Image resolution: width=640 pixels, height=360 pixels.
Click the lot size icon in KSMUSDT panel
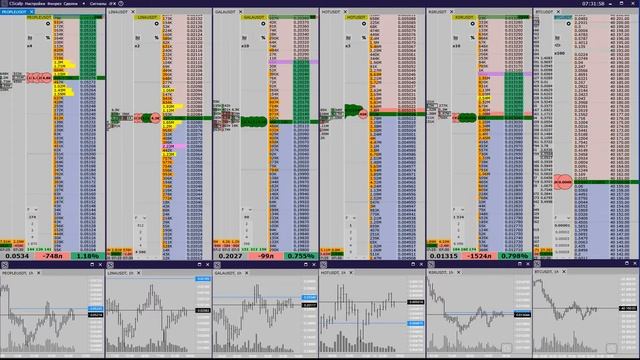pos(456,38)
